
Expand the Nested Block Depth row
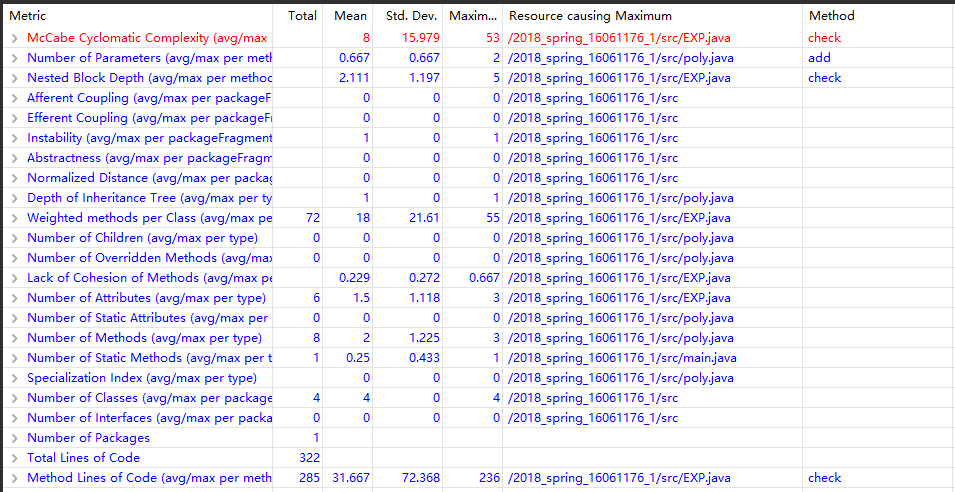pos(15,78)
